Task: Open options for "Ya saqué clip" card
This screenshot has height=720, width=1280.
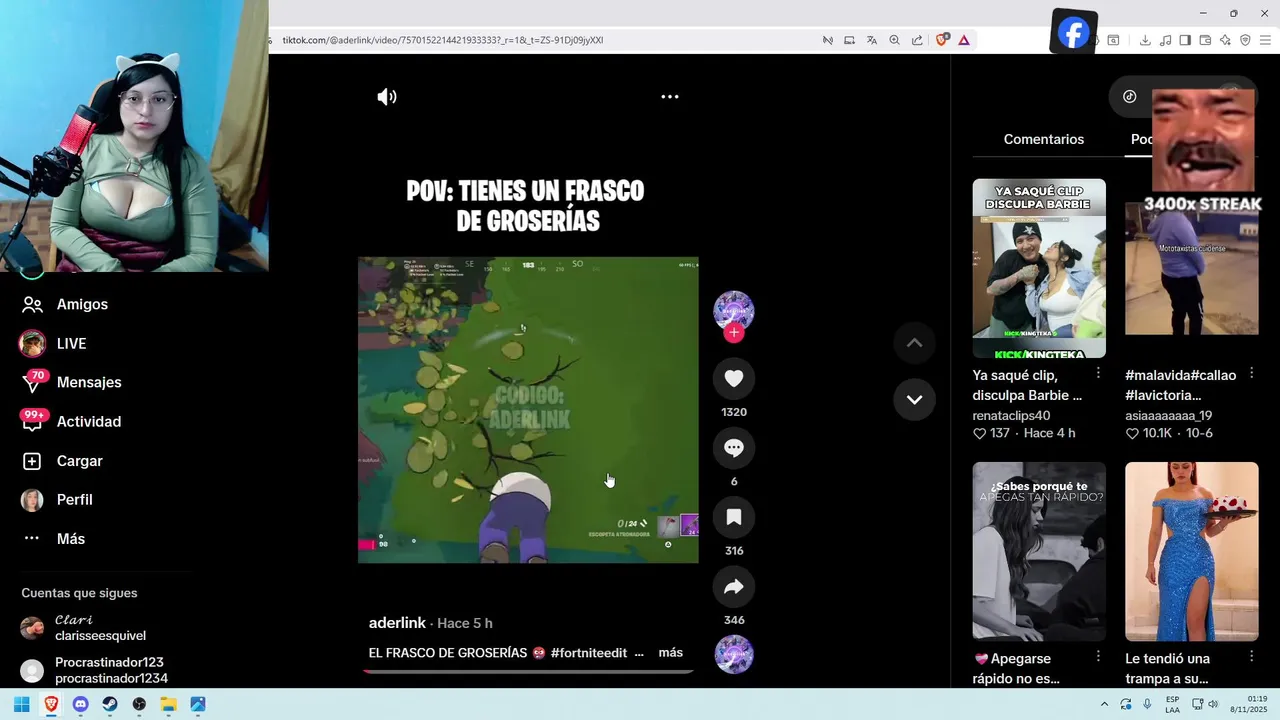Action: tap(1098, 373)
